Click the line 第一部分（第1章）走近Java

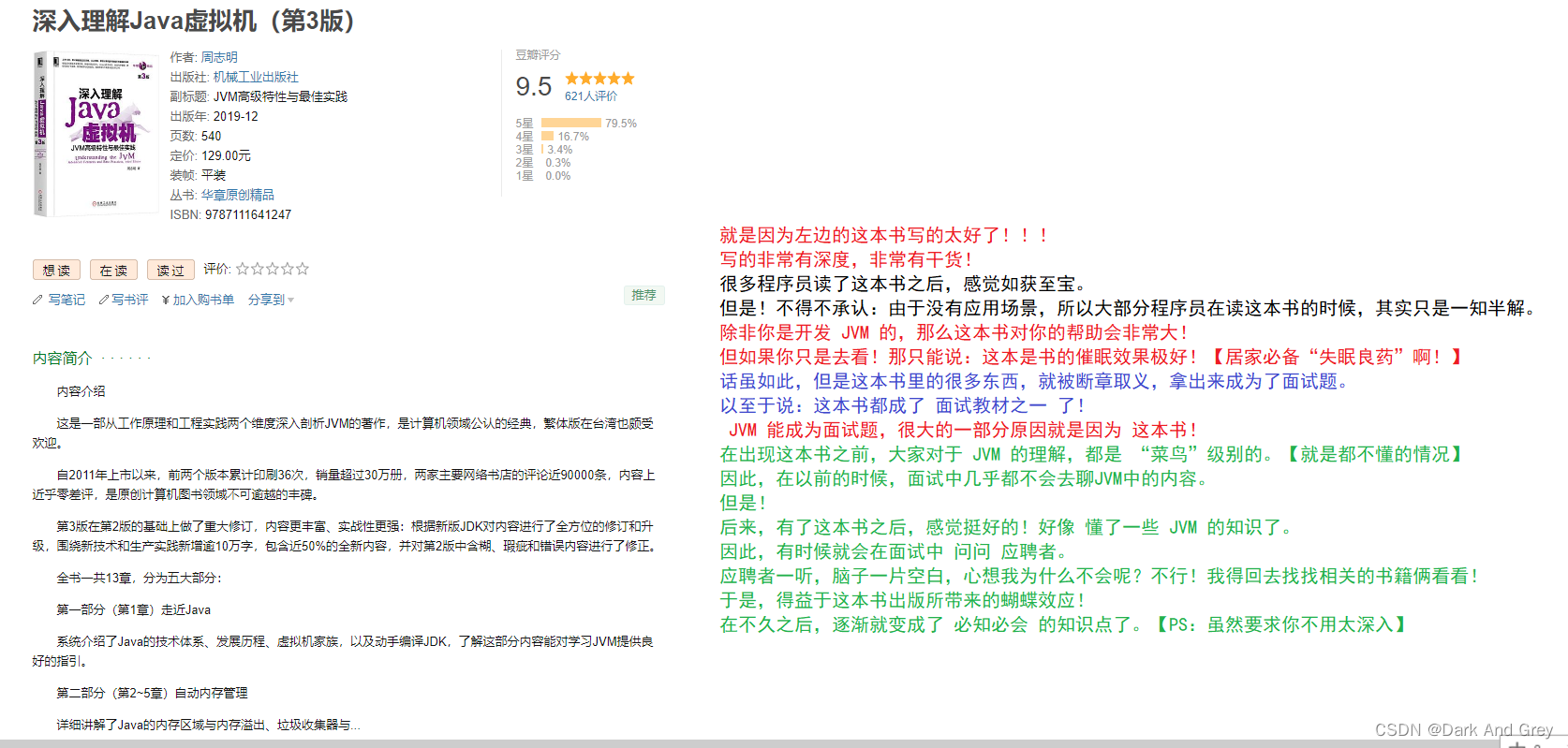tap(134, 609)
